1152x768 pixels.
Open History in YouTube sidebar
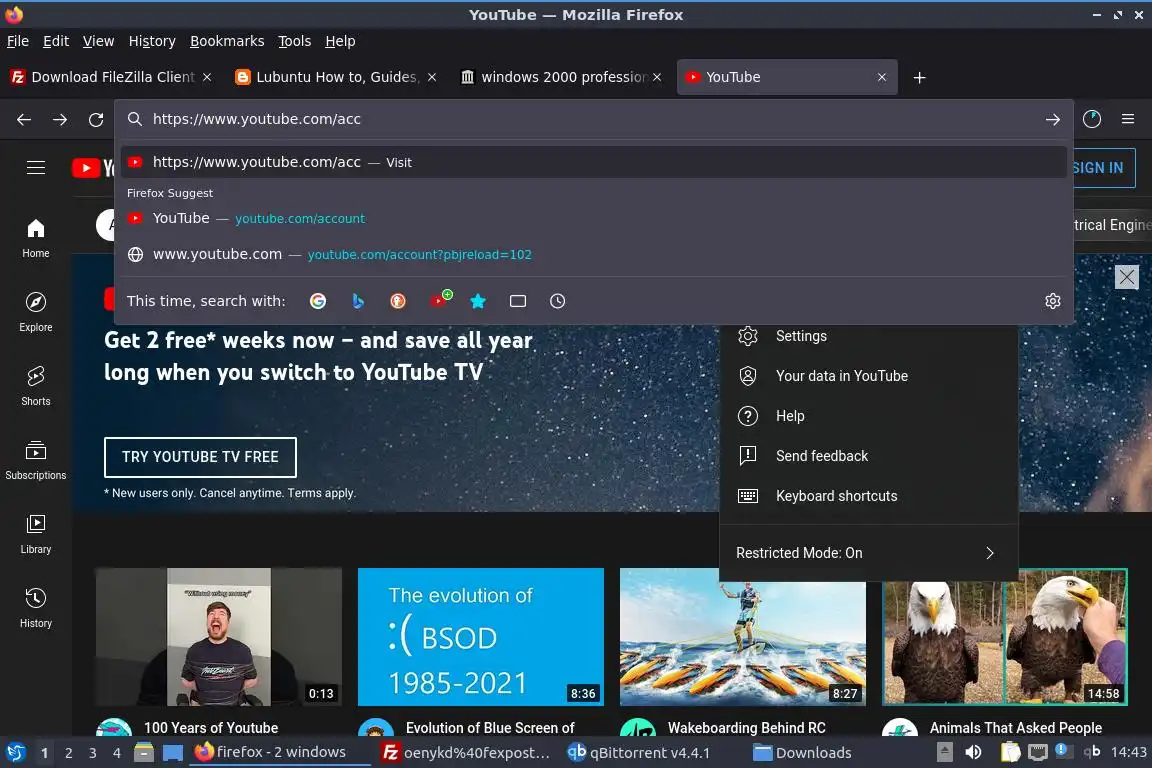36,609
